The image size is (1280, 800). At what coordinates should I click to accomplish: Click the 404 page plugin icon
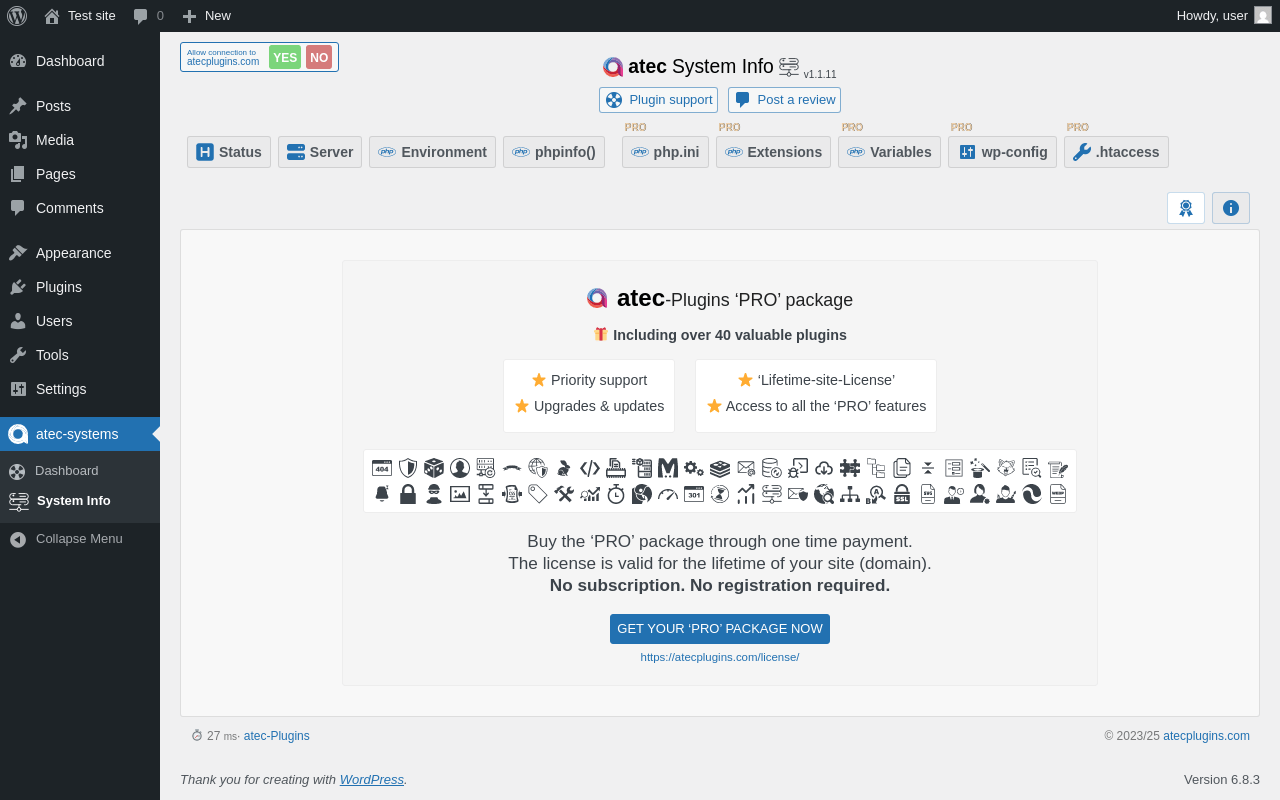[x=382, y=468]
